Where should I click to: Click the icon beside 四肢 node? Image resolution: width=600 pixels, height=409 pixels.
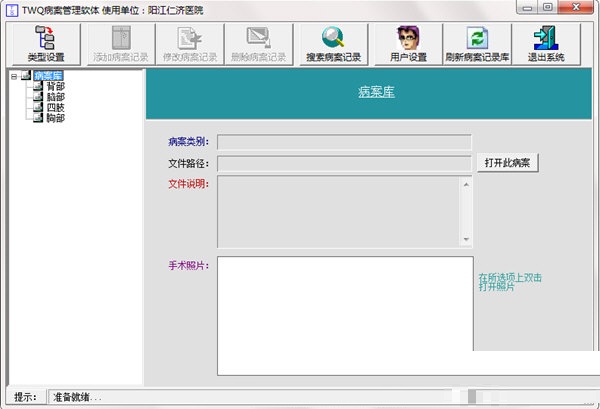pos(38,107)
